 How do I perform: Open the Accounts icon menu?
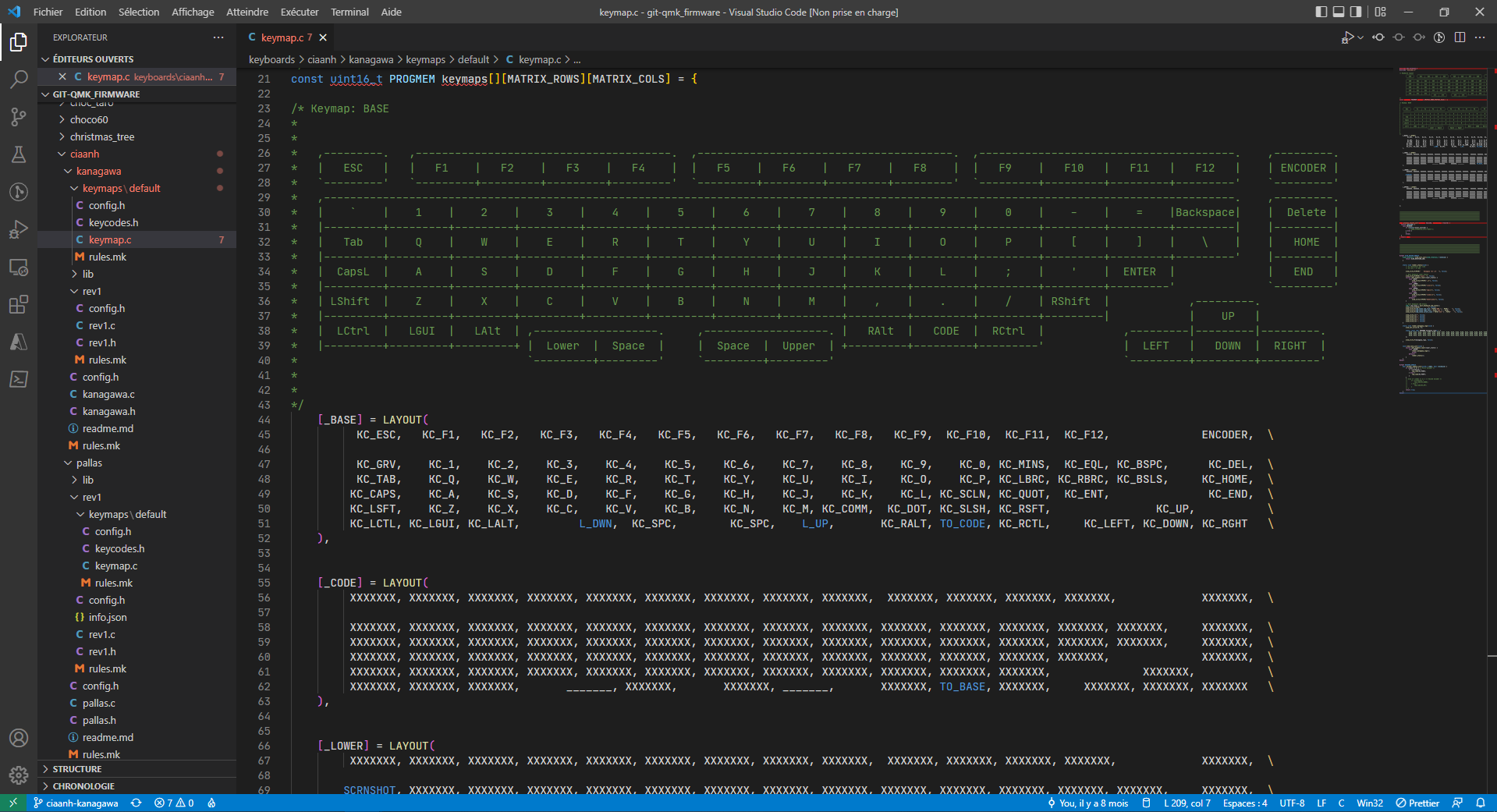pos(19,738)
